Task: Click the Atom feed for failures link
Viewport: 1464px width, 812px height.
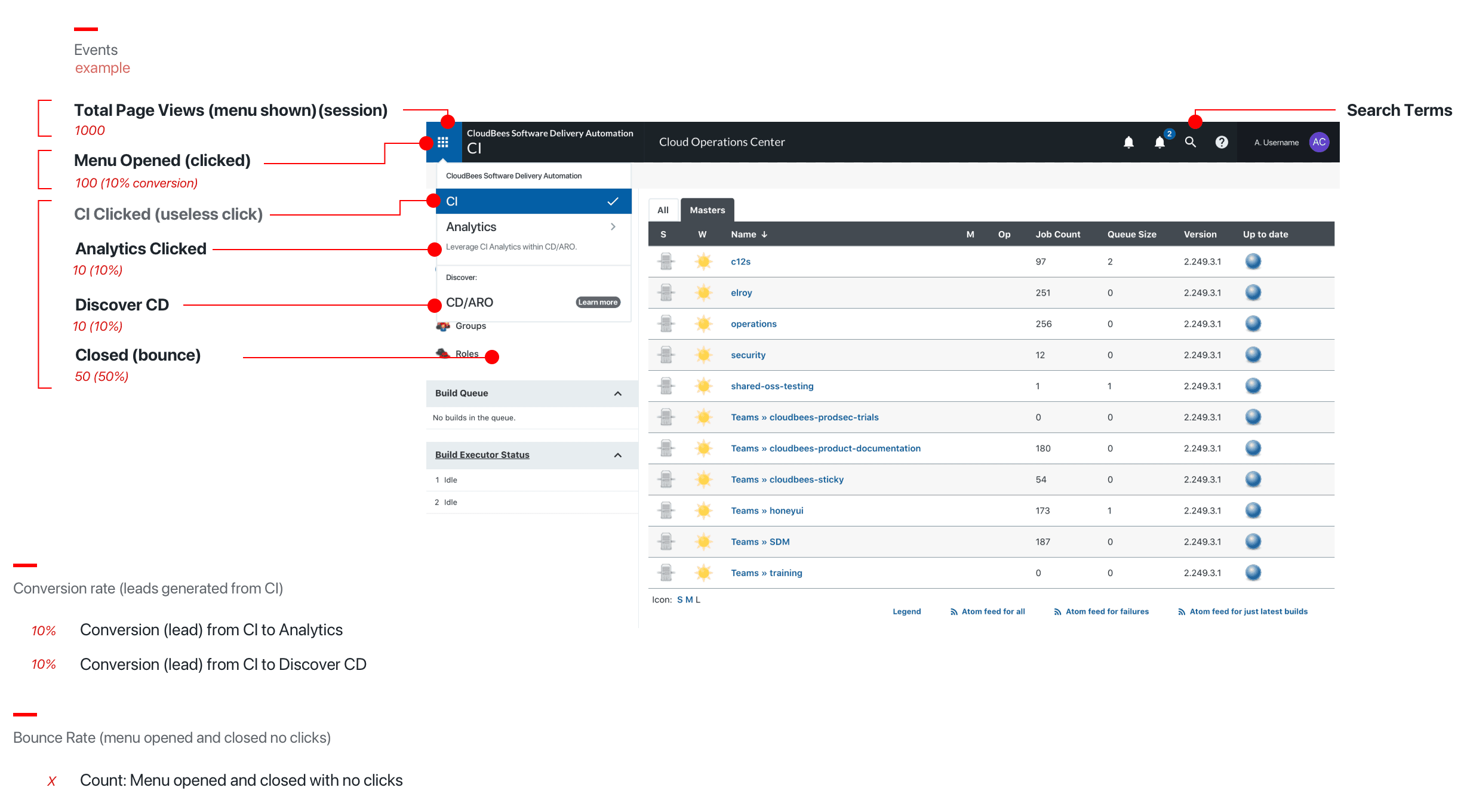Action: click(x=1101, y=611)
